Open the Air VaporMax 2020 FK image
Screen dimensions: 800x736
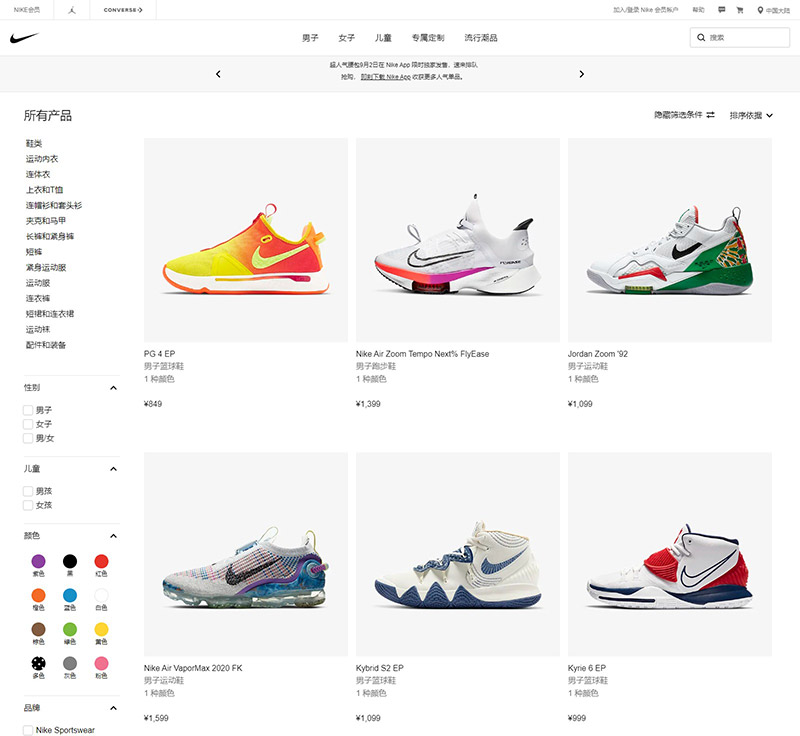point(246,554)
